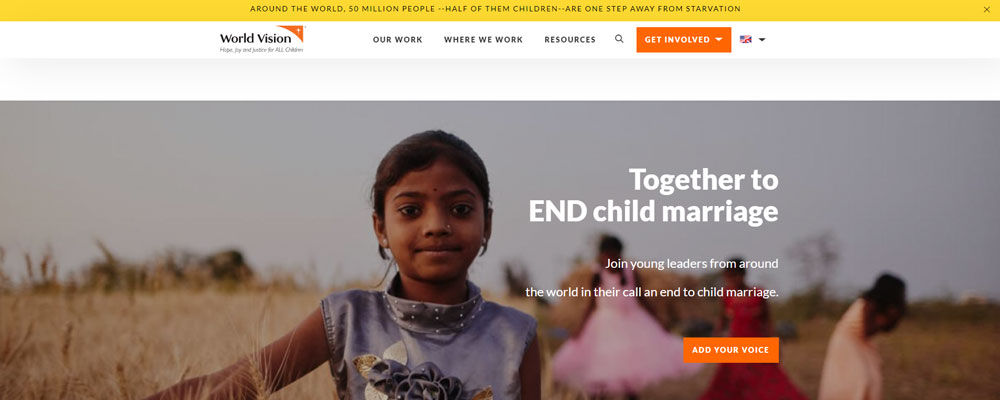
Task: Click the 50 million people banner message
Action: 495,9
